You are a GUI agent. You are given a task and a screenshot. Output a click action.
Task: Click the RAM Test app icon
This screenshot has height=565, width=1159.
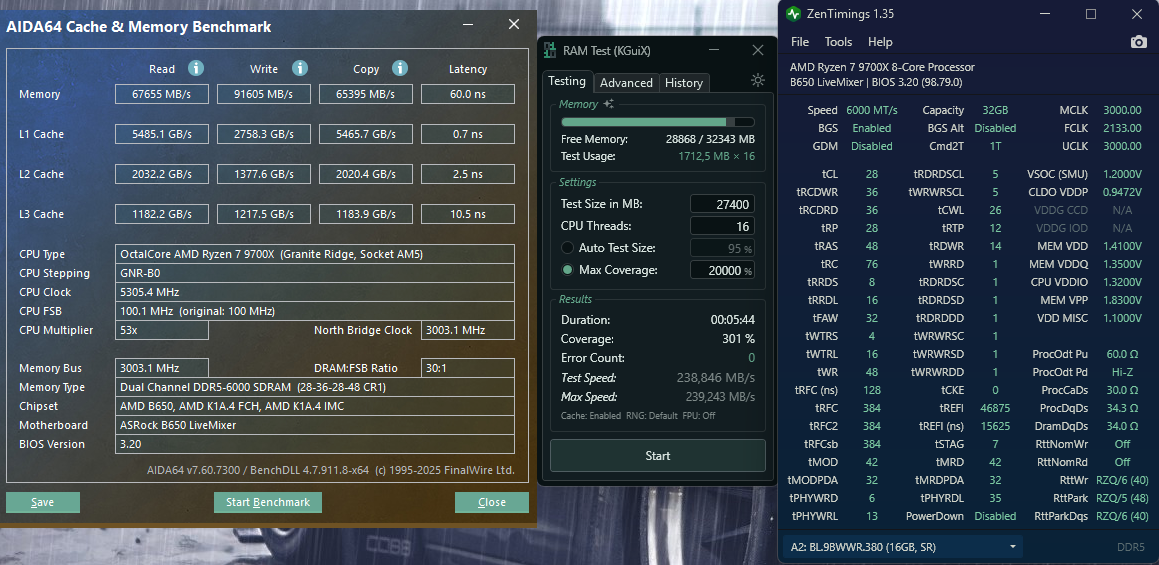pos(550,50)
